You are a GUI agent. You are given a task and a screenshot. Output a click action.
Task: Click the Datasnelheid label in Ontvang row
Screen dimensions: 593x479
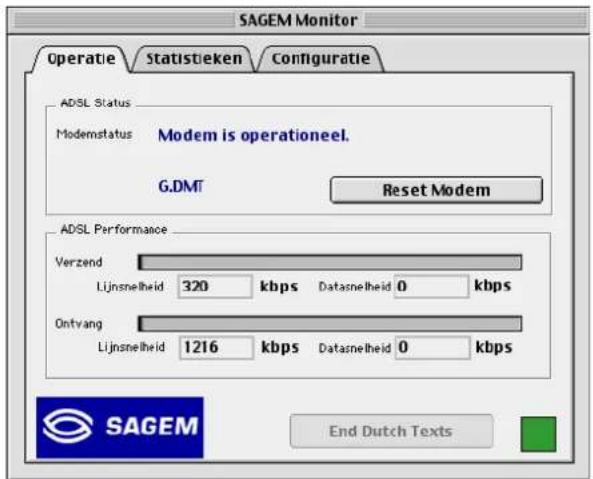pos(355,348)
